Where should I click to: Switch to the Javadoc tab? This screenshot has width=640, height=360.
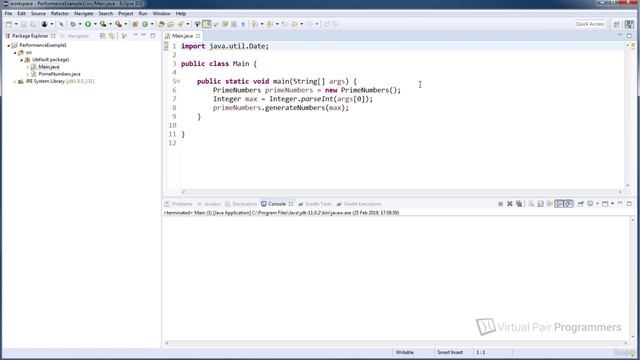tap(209, 204)
